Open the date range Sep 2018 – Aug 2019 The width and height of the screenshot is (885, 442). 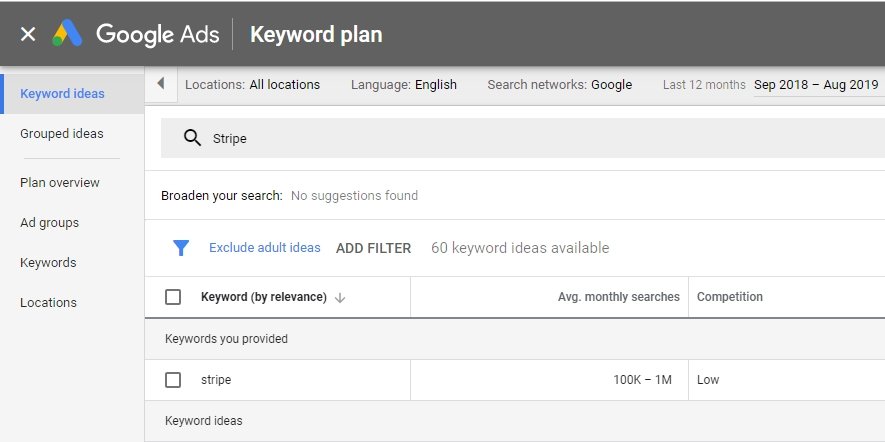816,85
